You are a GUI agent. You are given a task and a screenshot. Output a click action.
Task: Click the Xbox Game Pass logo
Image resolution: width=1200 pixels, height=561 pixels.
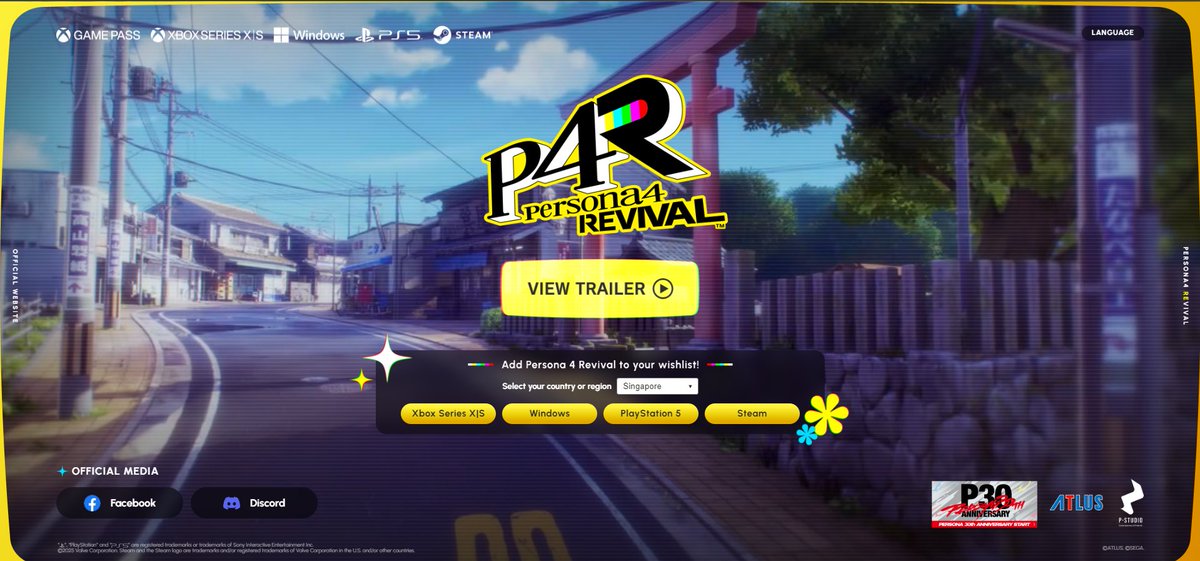(98, 35)
